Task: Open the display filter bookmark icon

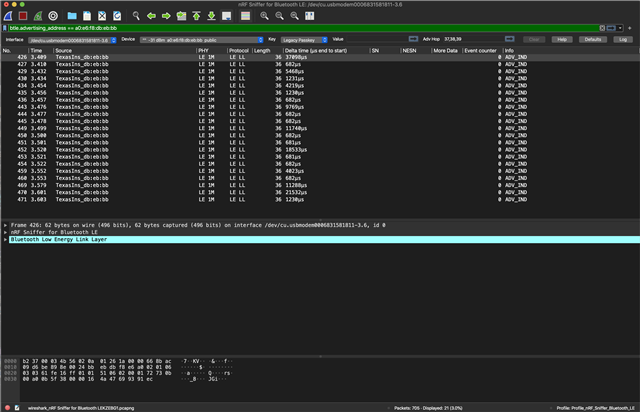Action: [x=5, y=28]
